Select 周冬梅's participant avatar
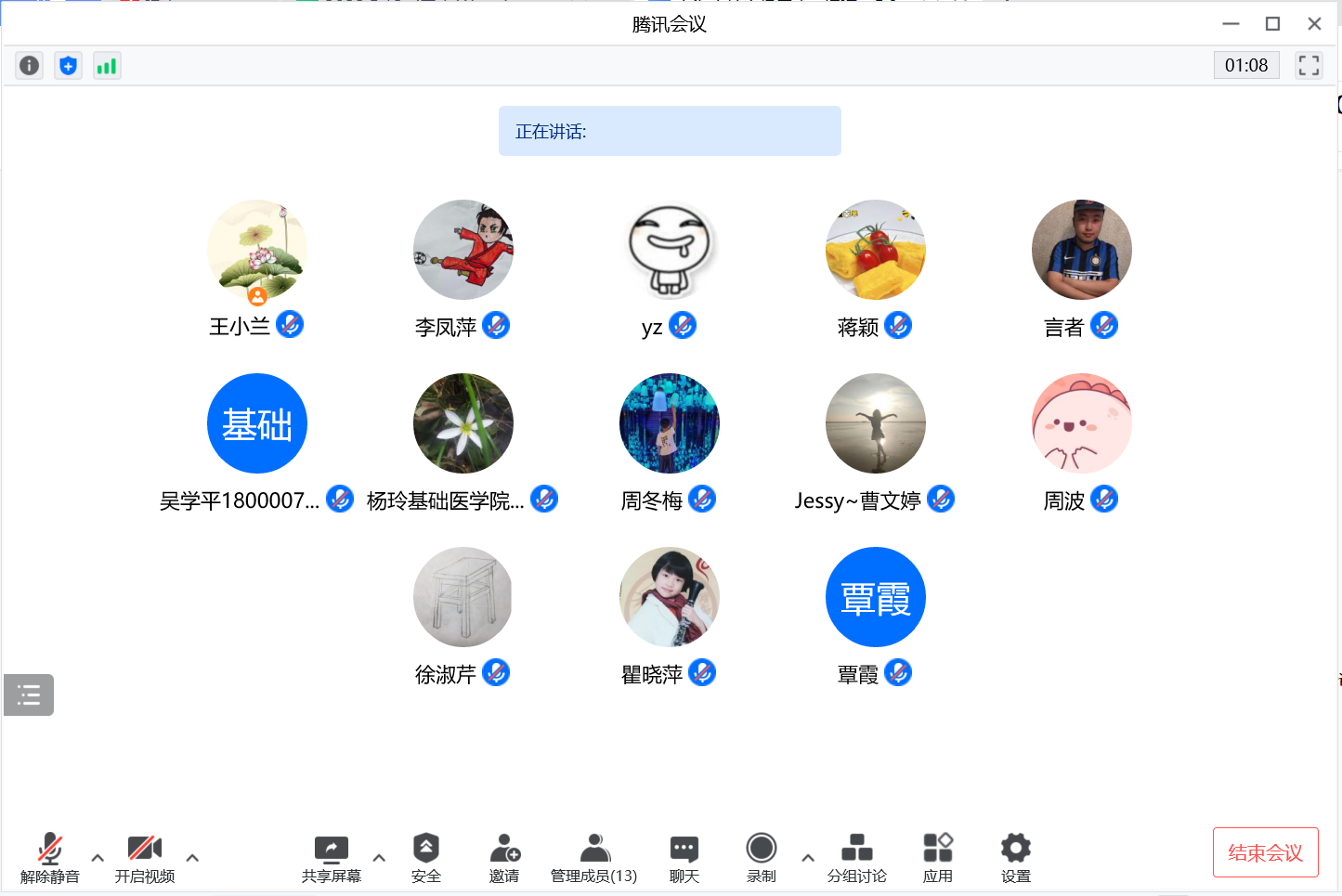 [x=670, y=423]
